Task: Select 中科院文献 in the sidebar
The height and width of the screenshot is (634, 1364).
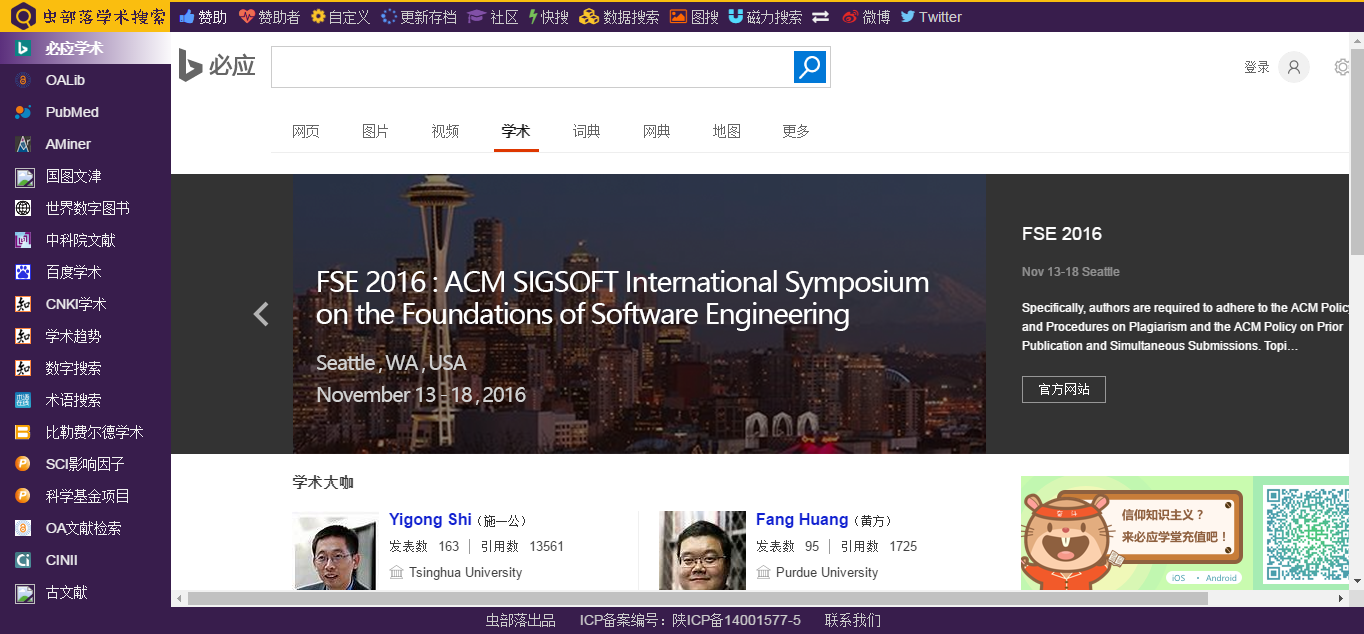Action: pyautogui.click(x=85, y=240)
